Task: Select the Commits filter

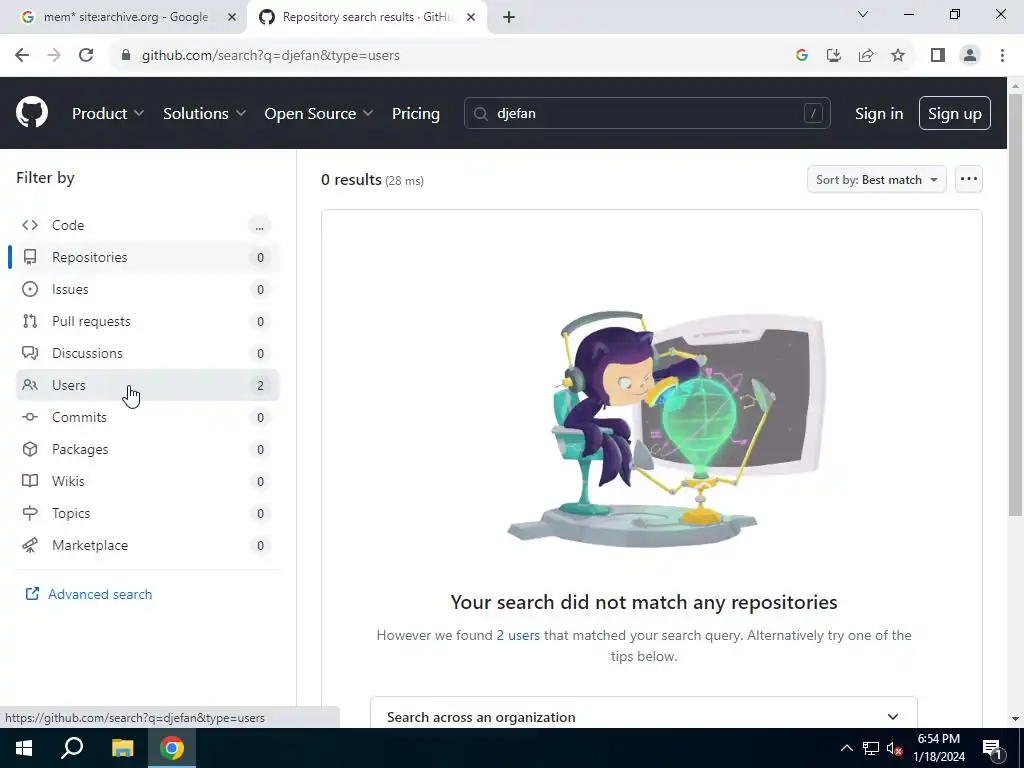Action: 147,417
